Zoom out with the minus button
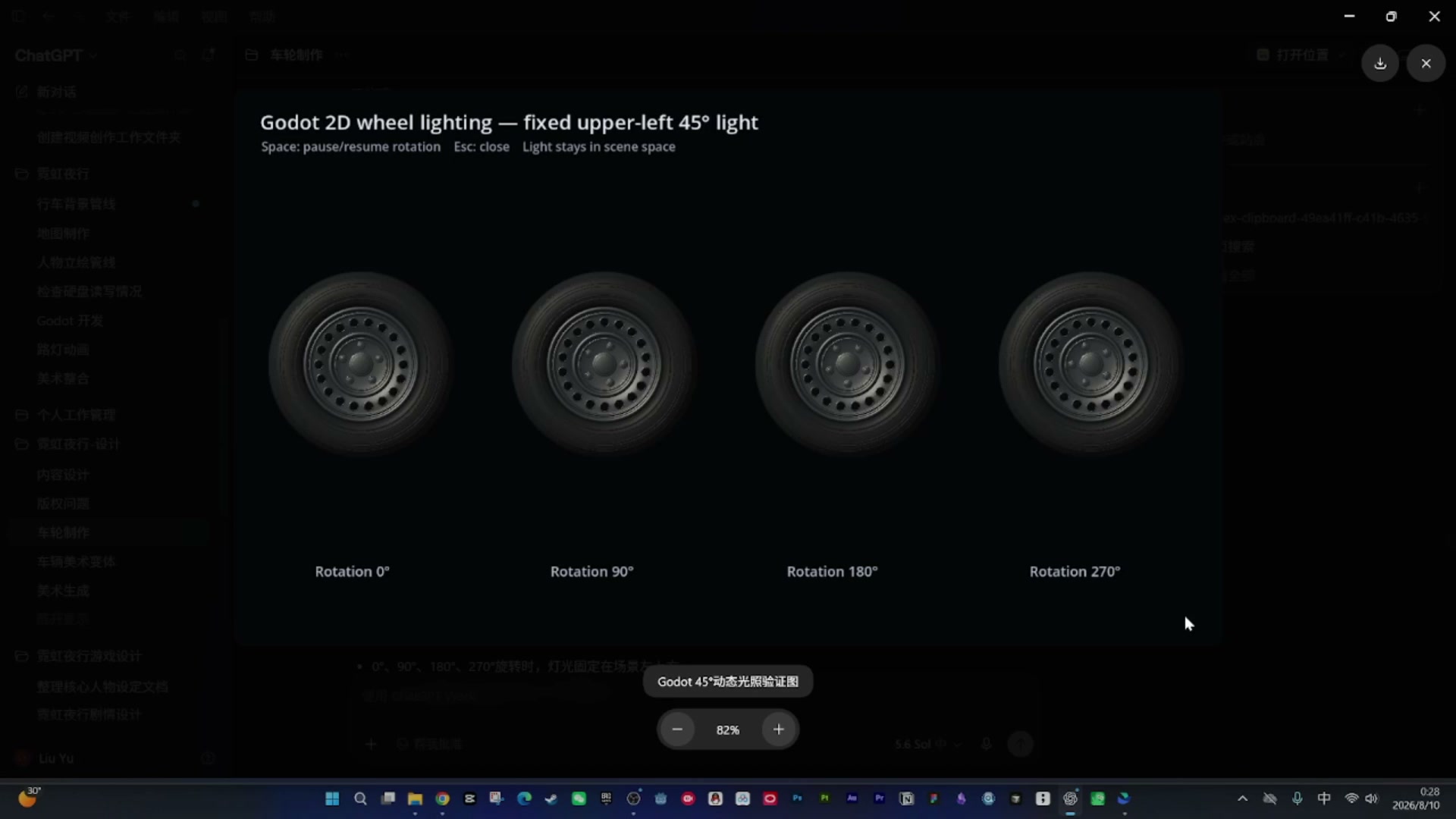This screenshot has width=1456, height=819. (x=677, y=730)
